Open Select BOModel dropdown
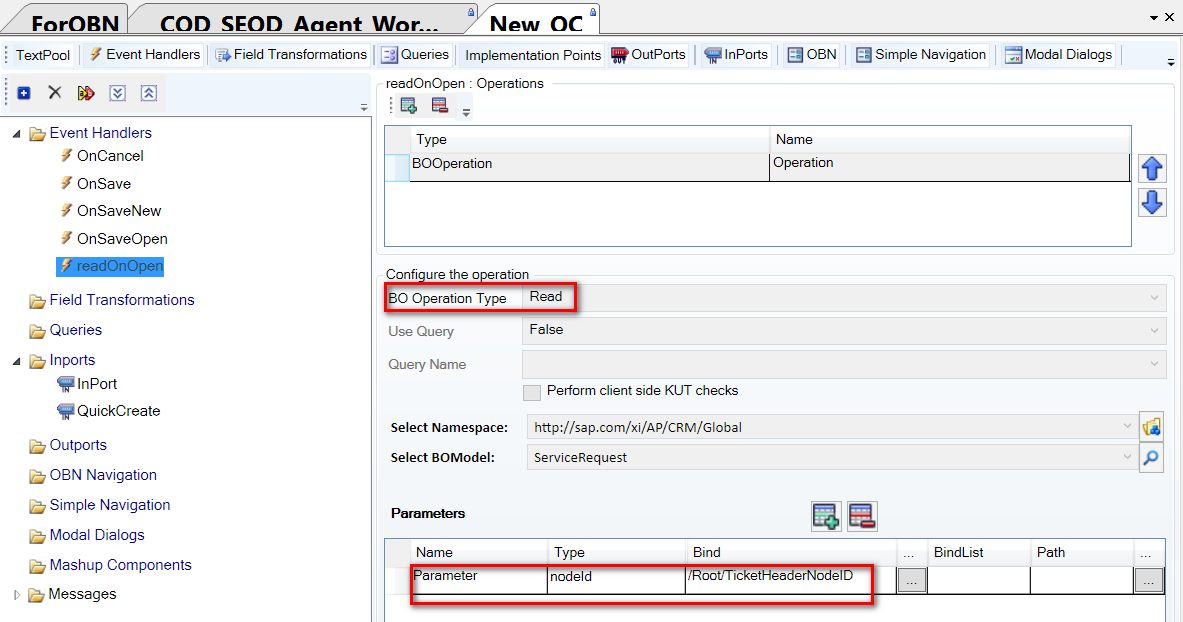 point(1127,457)
